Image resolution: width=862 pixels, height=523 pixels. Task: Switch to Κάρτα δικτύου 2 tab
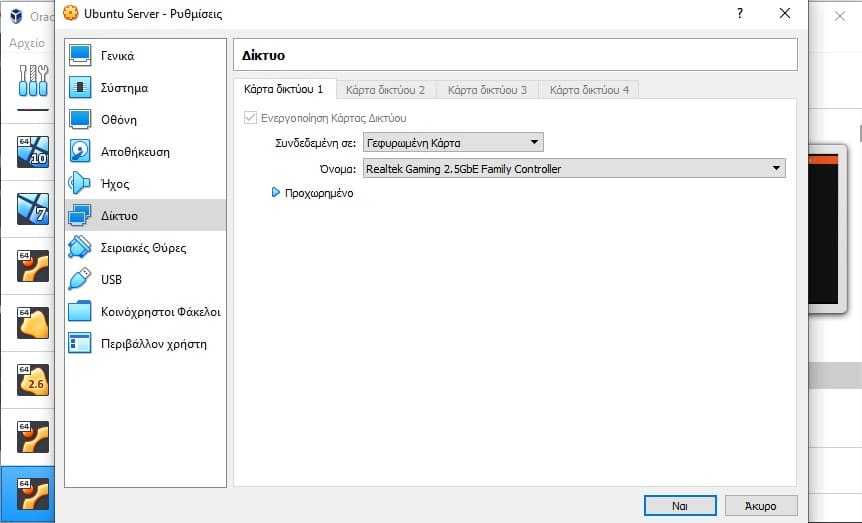coord(385,90)
